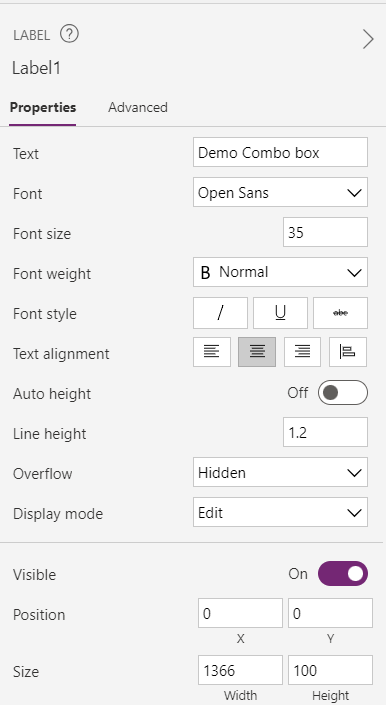Switch to the Advanced tab
The height and width of the screenshot is (705, 386).
[x=138, y=107]
